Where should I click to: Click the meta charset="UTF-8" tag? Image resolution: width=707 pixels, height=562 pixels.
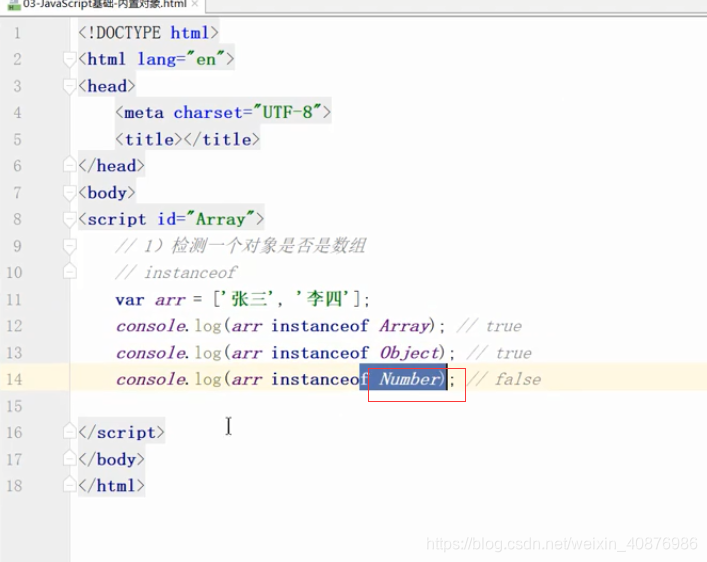click(223, 112)
